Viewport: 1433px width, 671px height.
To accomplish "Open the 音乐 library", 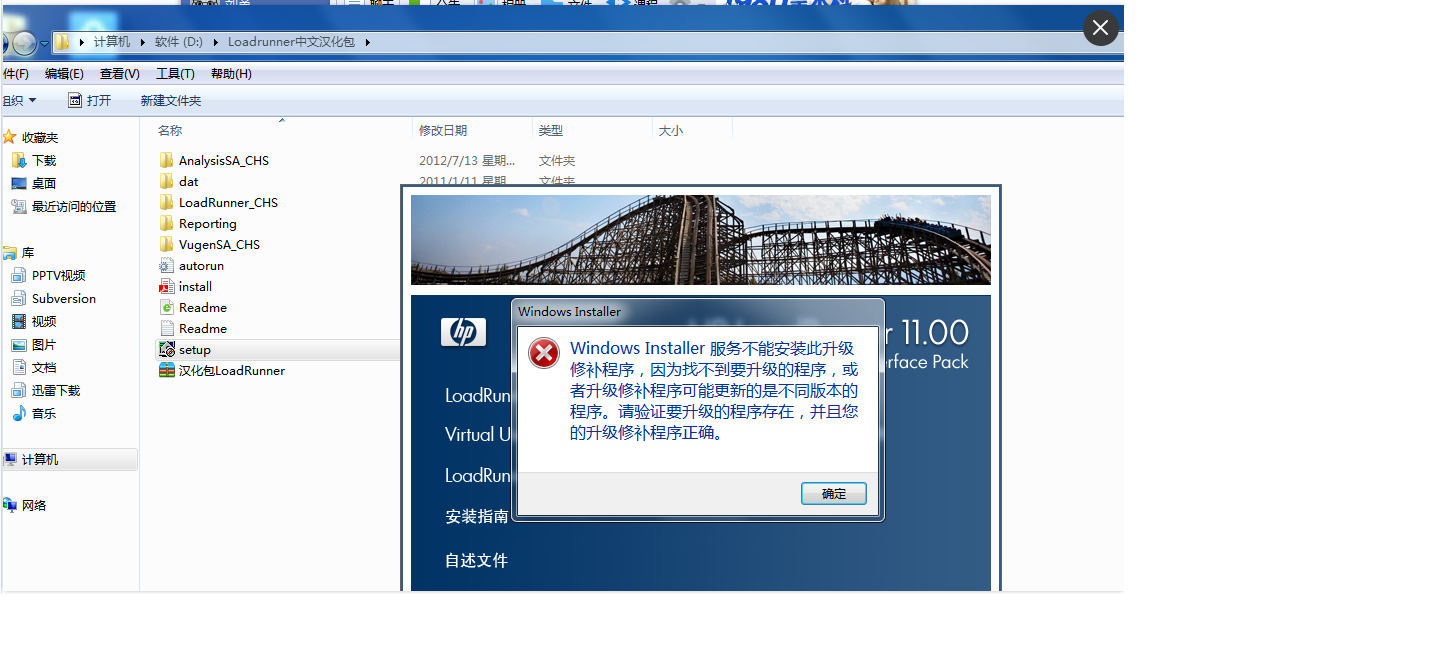I will coord(44,413).
